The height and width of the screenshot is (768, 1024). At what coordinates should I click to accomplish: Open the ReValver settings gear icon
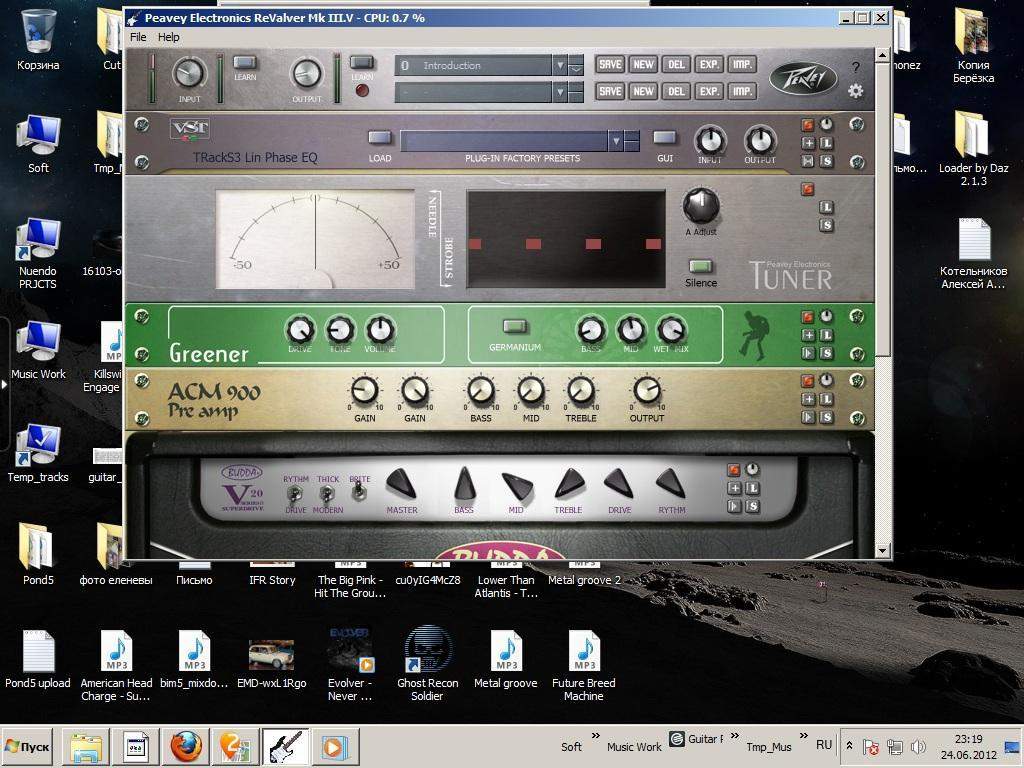855,91
